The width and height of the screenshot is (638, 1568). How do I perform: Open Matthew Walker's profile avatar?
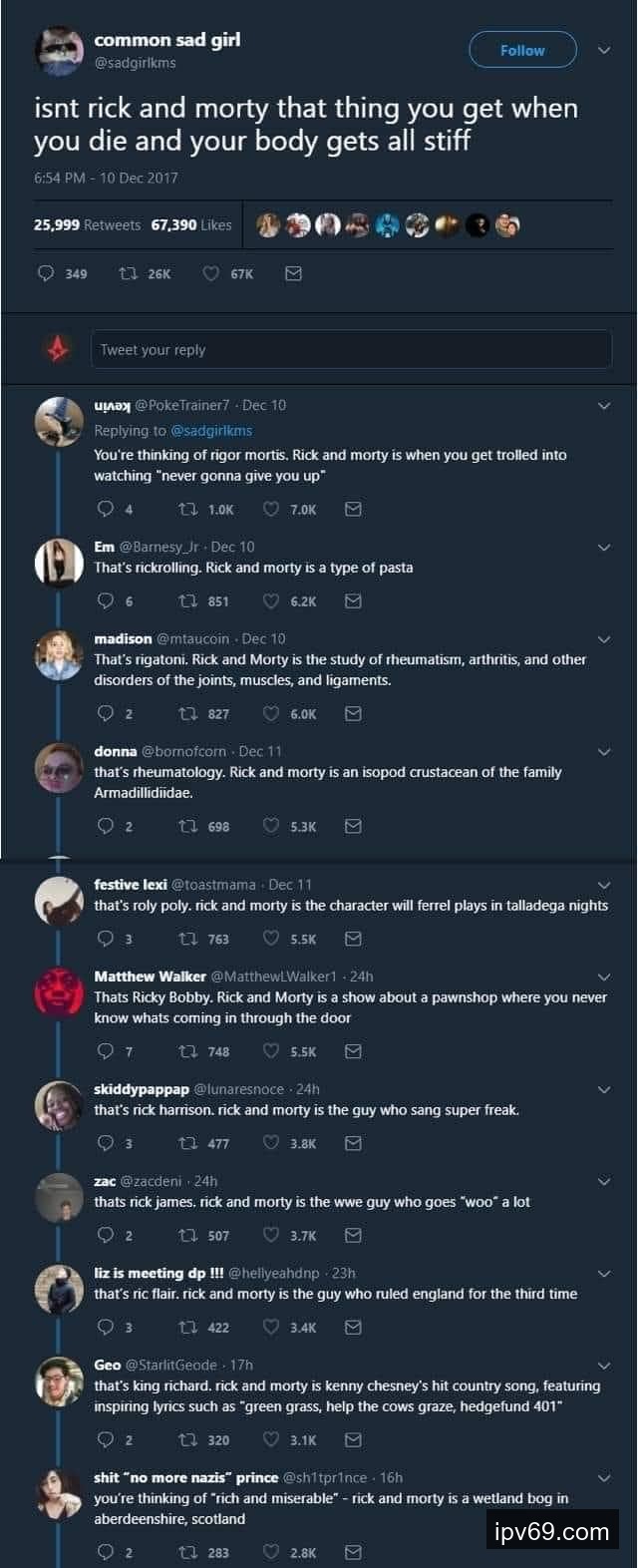[59, 990]
